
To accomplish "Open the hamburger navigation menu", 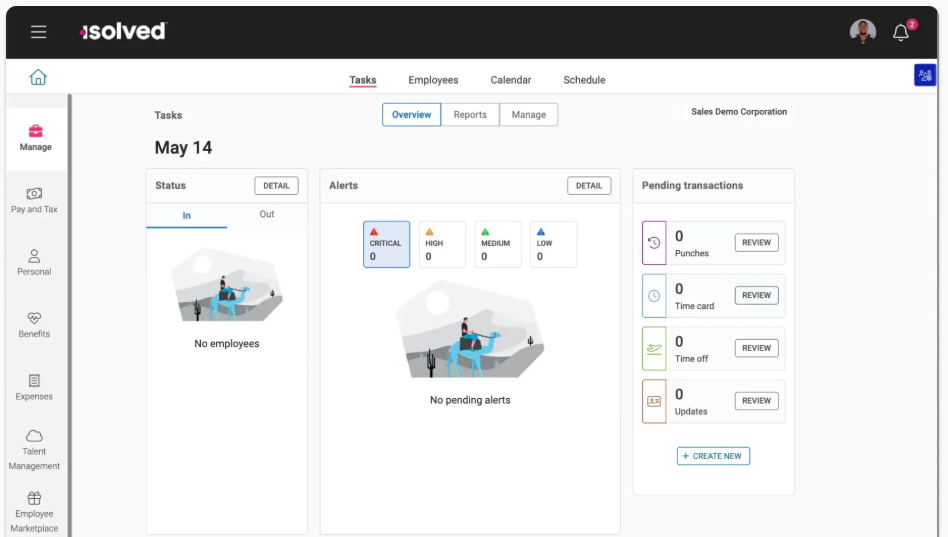I will click(x=38, y=32).
